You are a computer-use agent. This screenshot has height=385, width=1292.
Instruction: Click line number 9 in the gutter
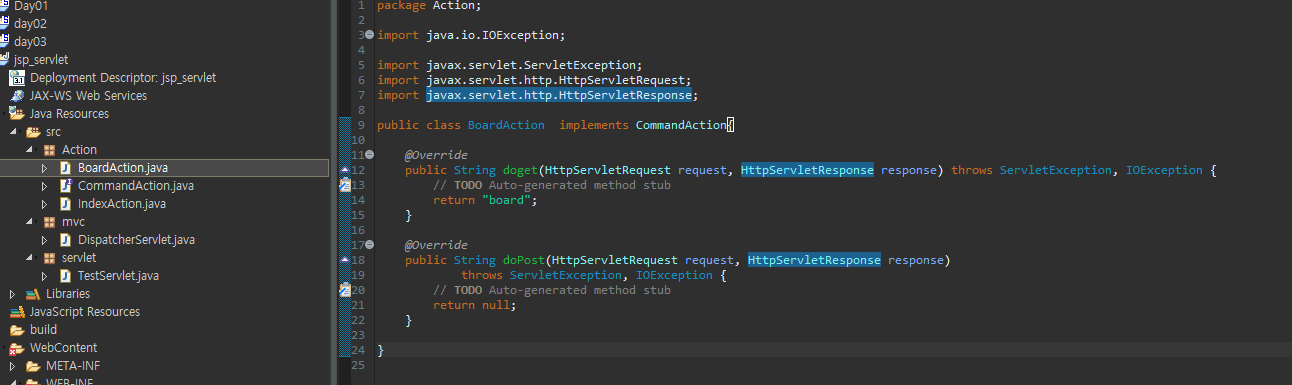coord(361,125)
